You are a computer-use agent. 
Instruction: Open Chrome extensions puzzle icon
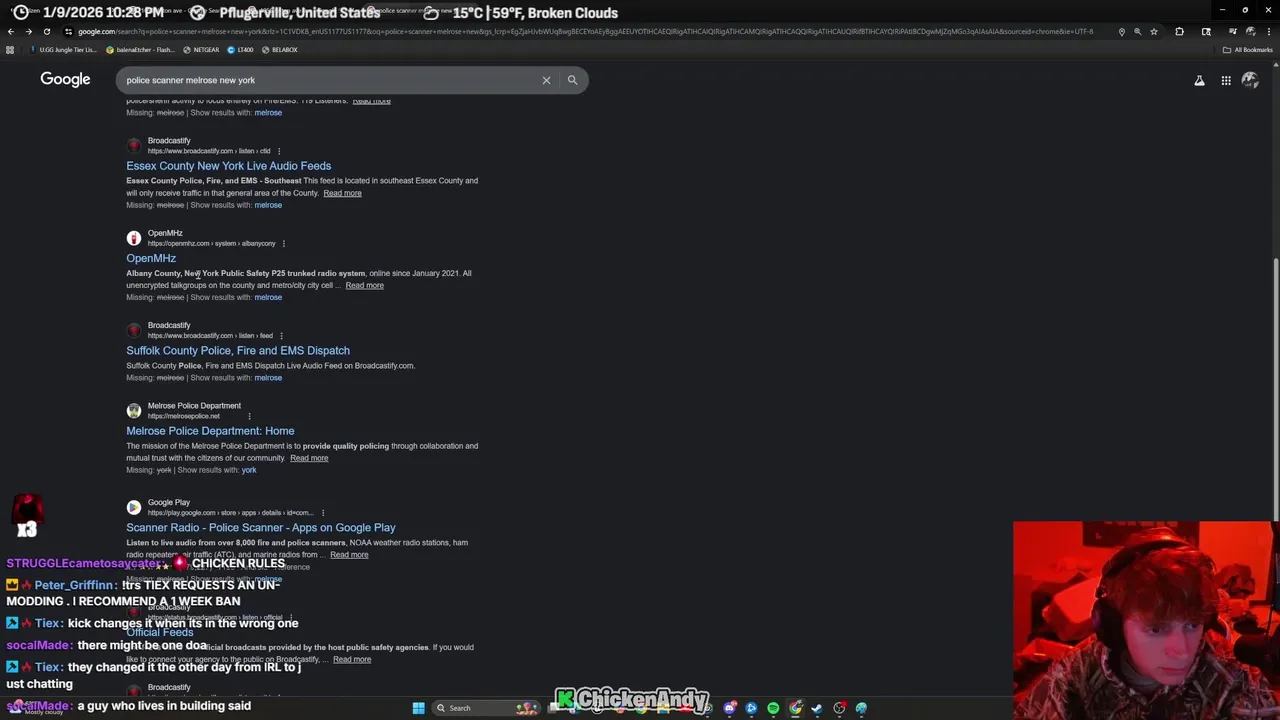click(x=1179, y=31)
